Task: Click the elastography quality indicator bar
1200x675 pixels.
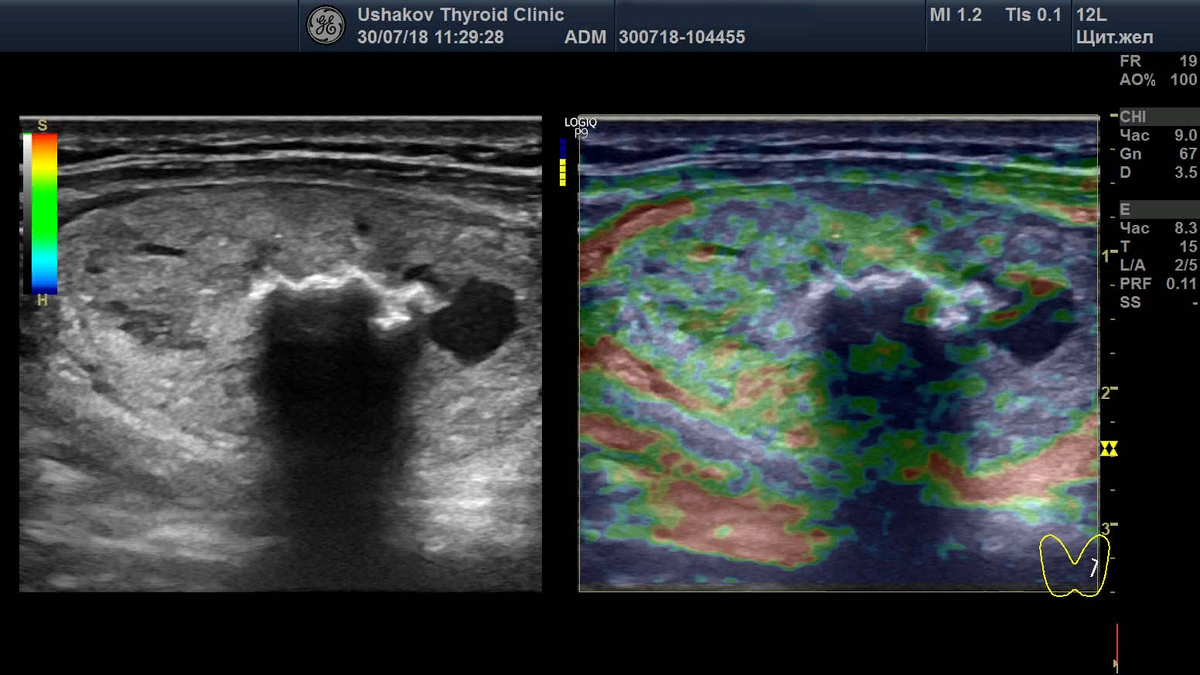Action: (563, 162)
